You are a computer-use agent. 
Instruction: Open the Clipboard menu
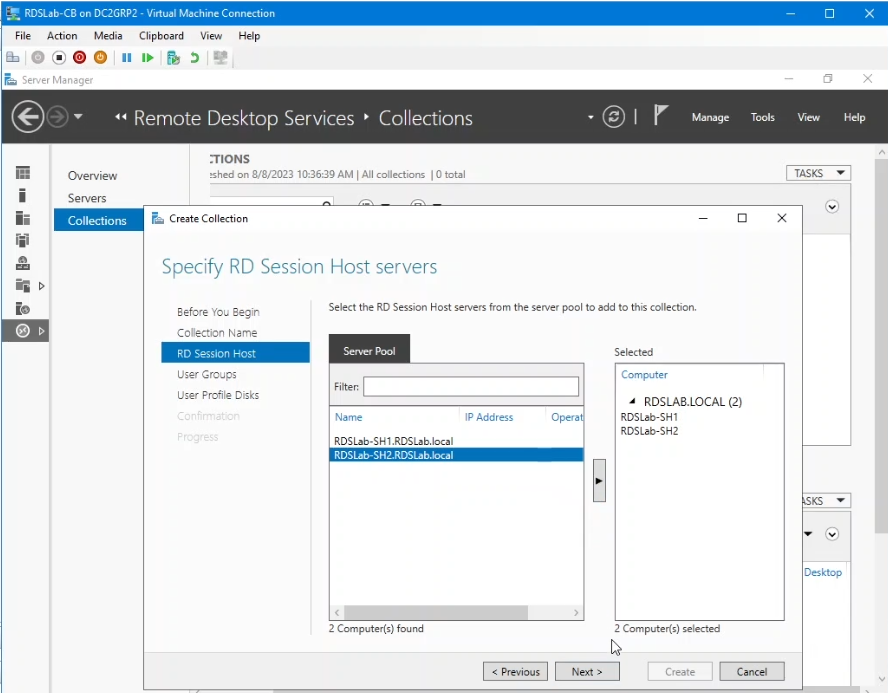[x=161, y=36]
